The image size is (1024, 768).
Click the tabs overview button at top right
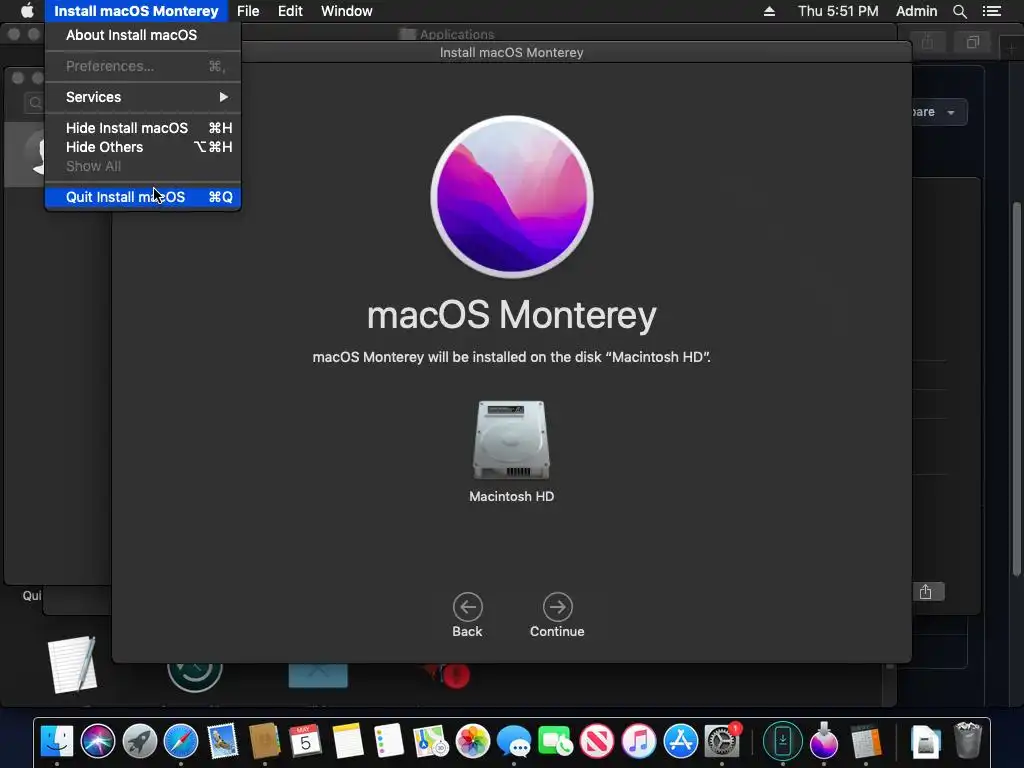pos(973,42)
